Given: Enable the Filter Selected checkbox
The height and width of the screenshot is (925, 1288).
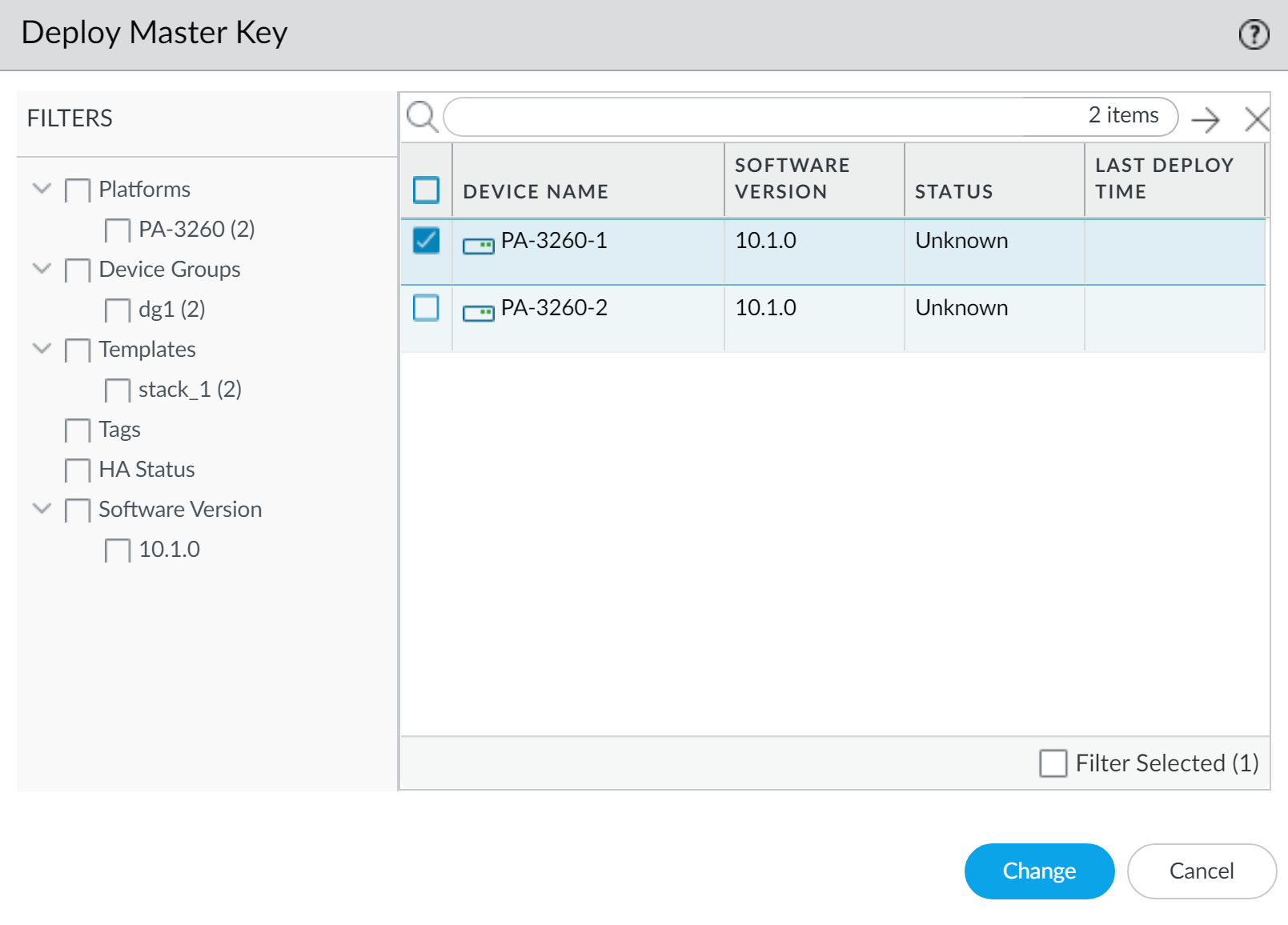Looking at the screenshot, I should coord(1053,763).
